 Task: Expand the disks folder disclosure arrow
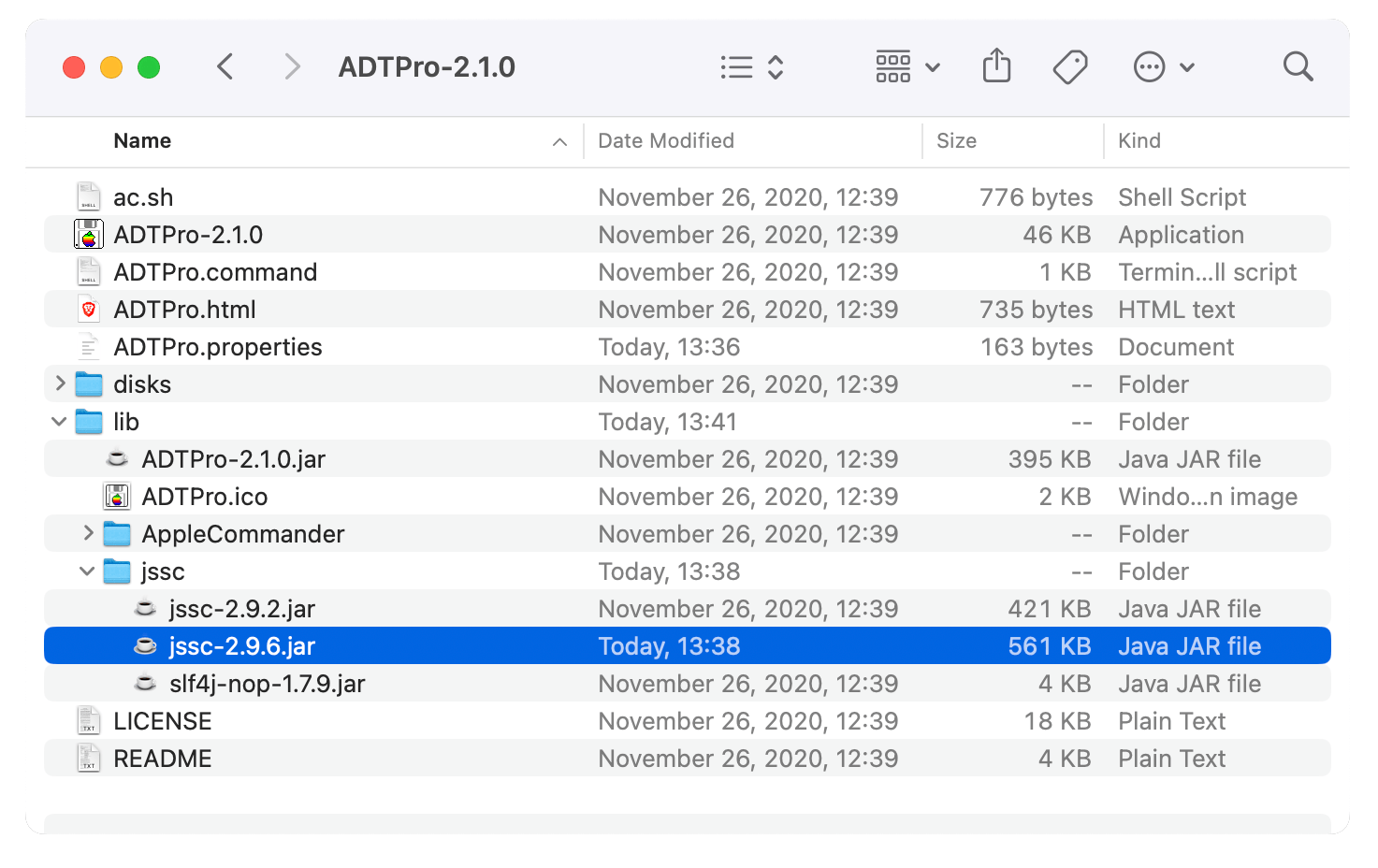pos(60,383)
